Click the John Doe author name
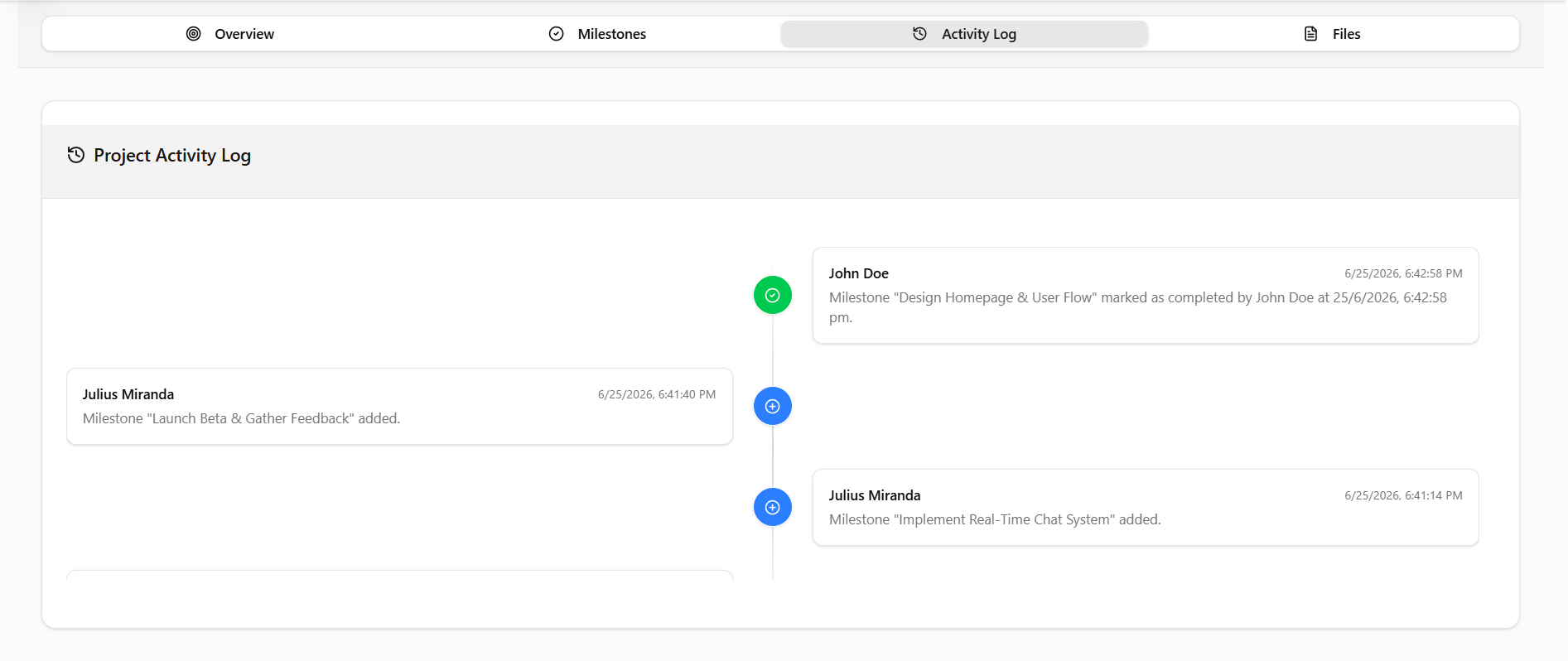 (x=858, y=273)
